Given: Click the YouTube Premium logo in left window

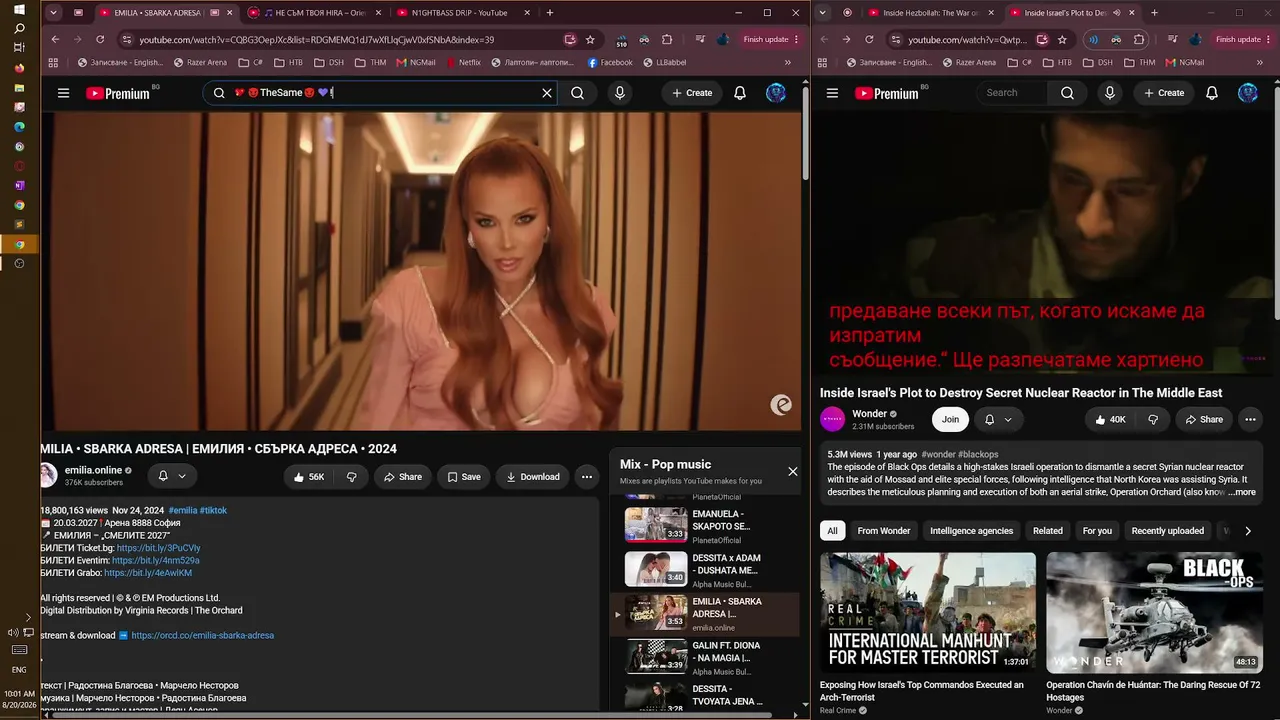Looking at the screenshot, I should click(118, 93).
